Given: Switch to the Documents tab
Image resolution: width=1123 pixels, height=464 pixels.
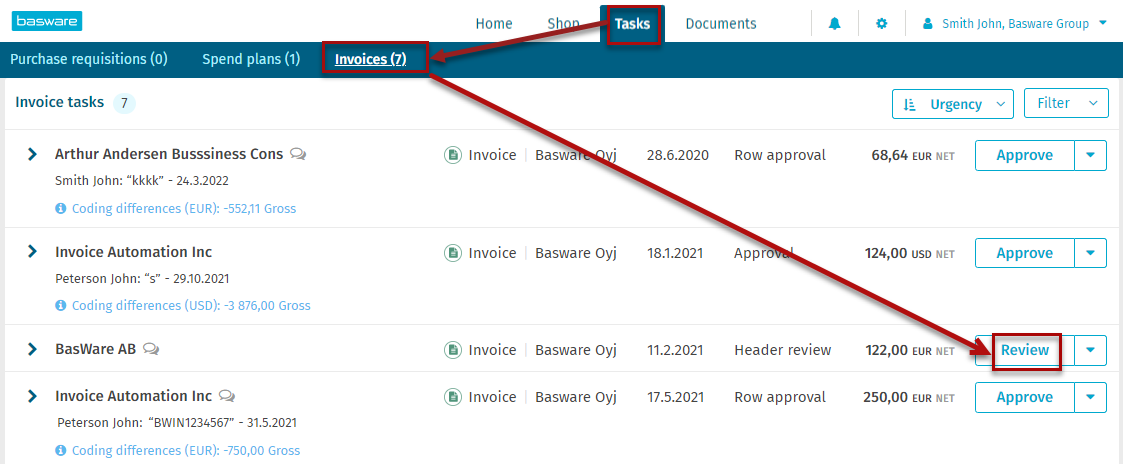Looking at the screenshot, I should tap(720, 24).
